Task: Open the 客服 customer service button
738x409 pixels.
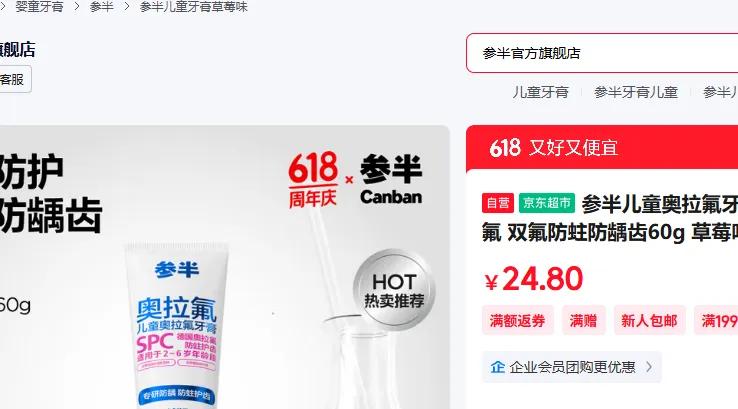Action: coord(14,79)
